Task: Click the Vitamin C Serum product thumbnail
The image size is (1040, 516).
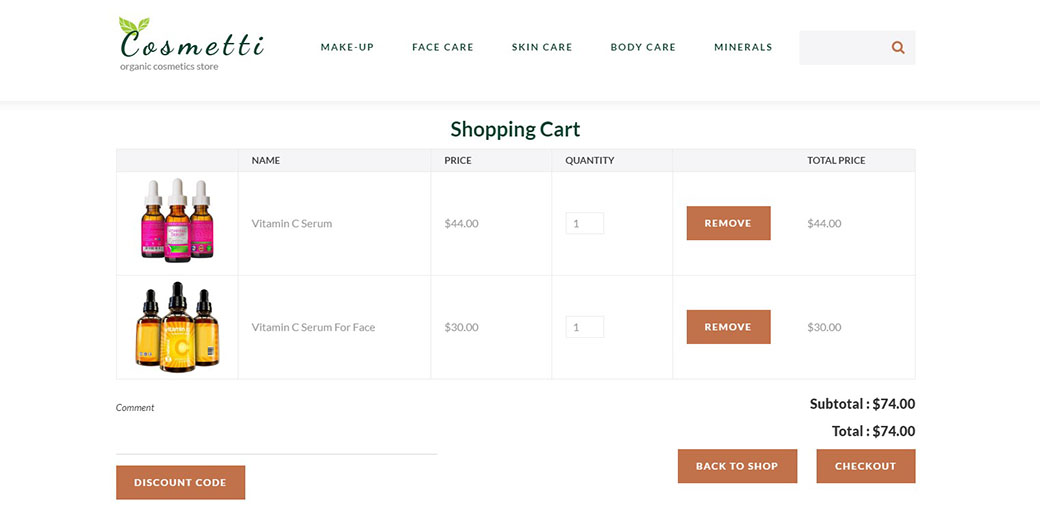Action: pos(177,222)
